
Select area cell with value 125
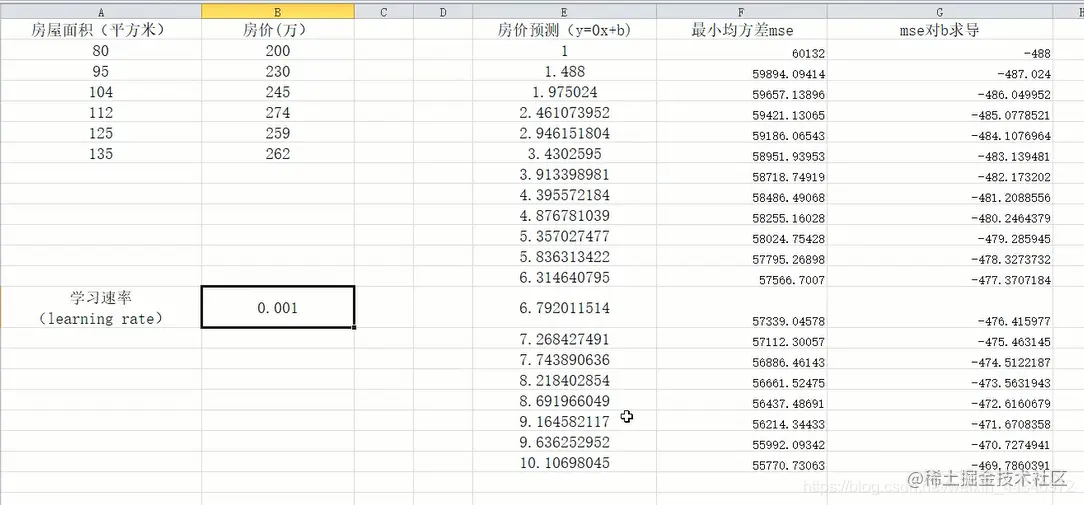(x=101, y=133)
